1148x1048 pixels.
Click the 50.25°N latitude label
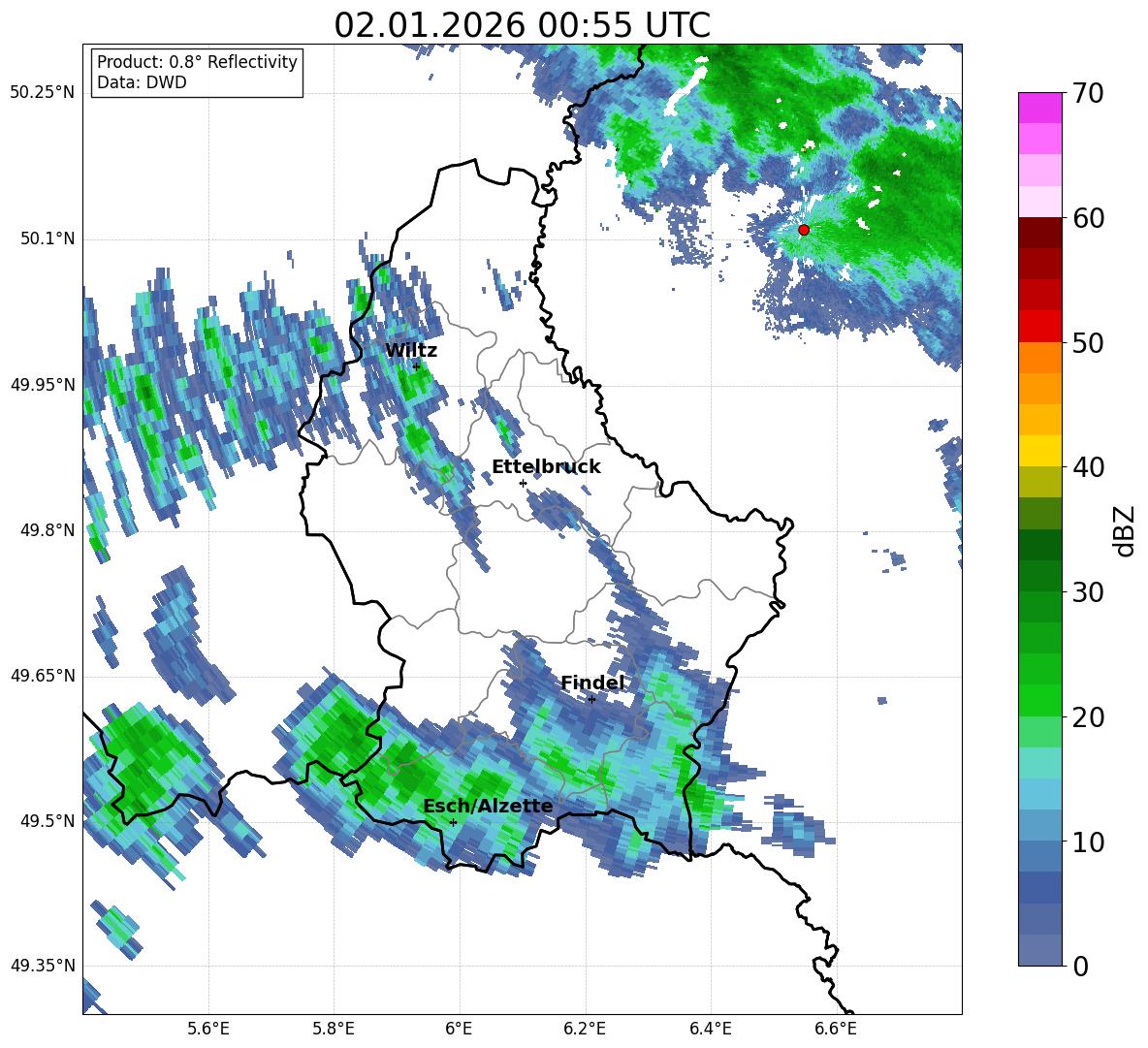click(44, 94)
